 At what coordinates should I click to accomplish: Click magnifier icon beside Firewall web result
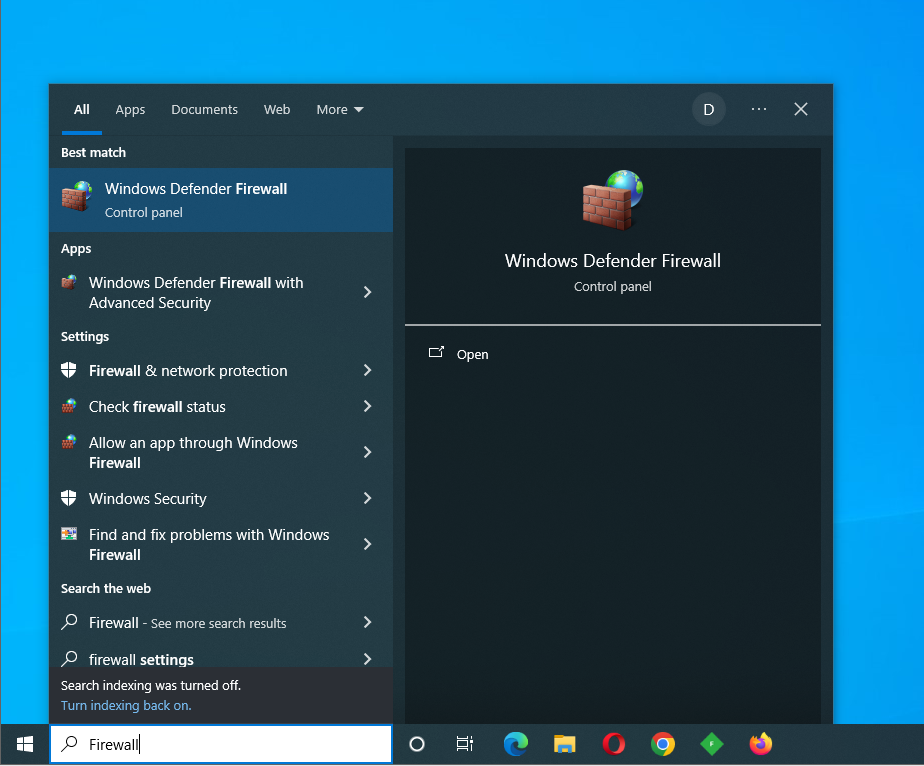click(70, 622)
